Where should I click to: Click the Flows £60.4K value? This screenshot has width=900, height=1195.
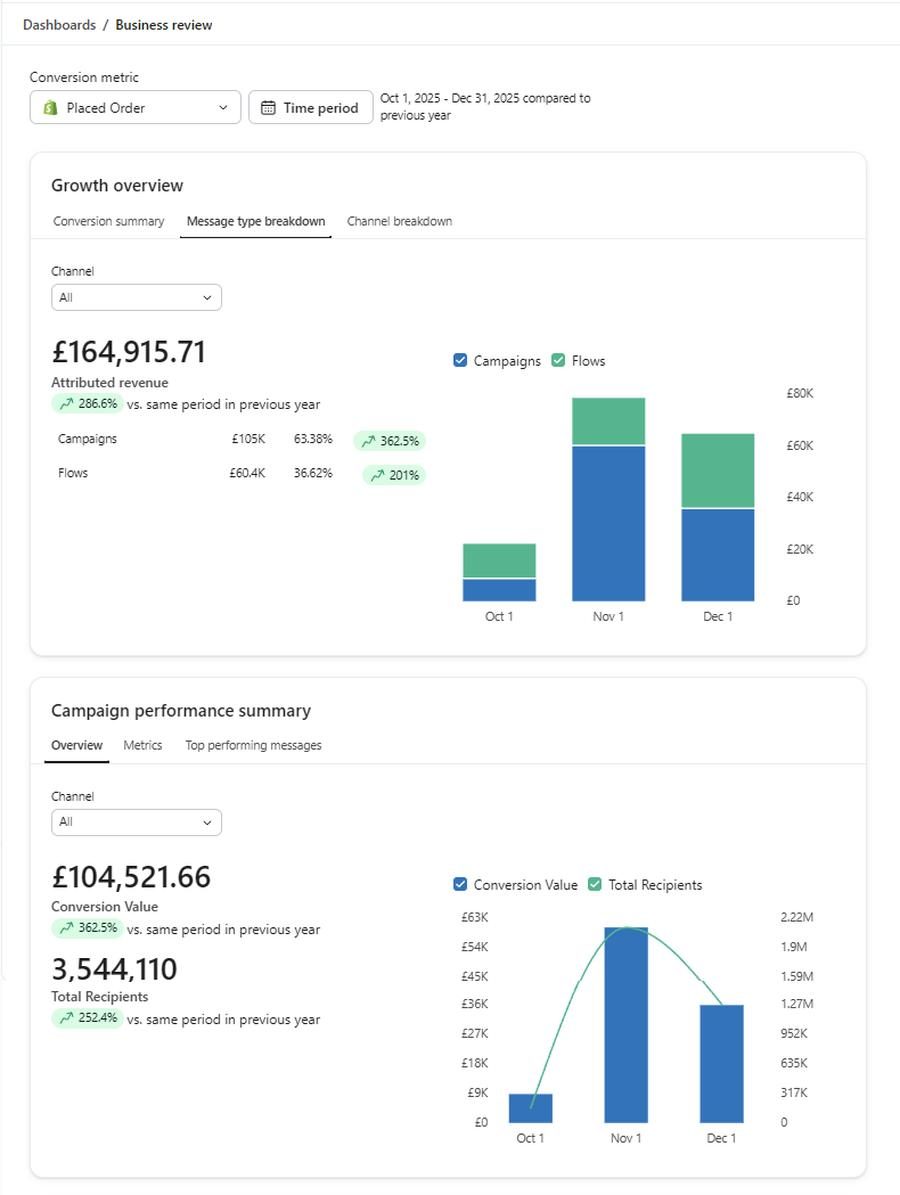coord(247,473)
